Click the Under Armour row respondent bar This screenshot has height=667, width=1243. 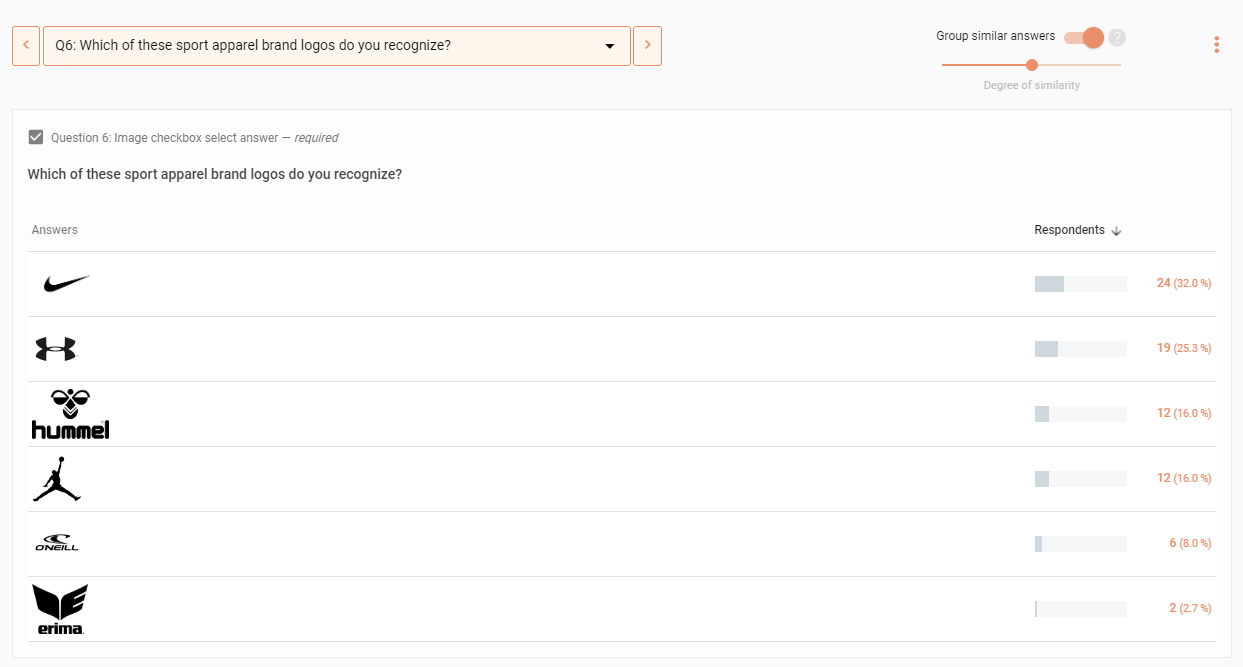(1081, 349)
